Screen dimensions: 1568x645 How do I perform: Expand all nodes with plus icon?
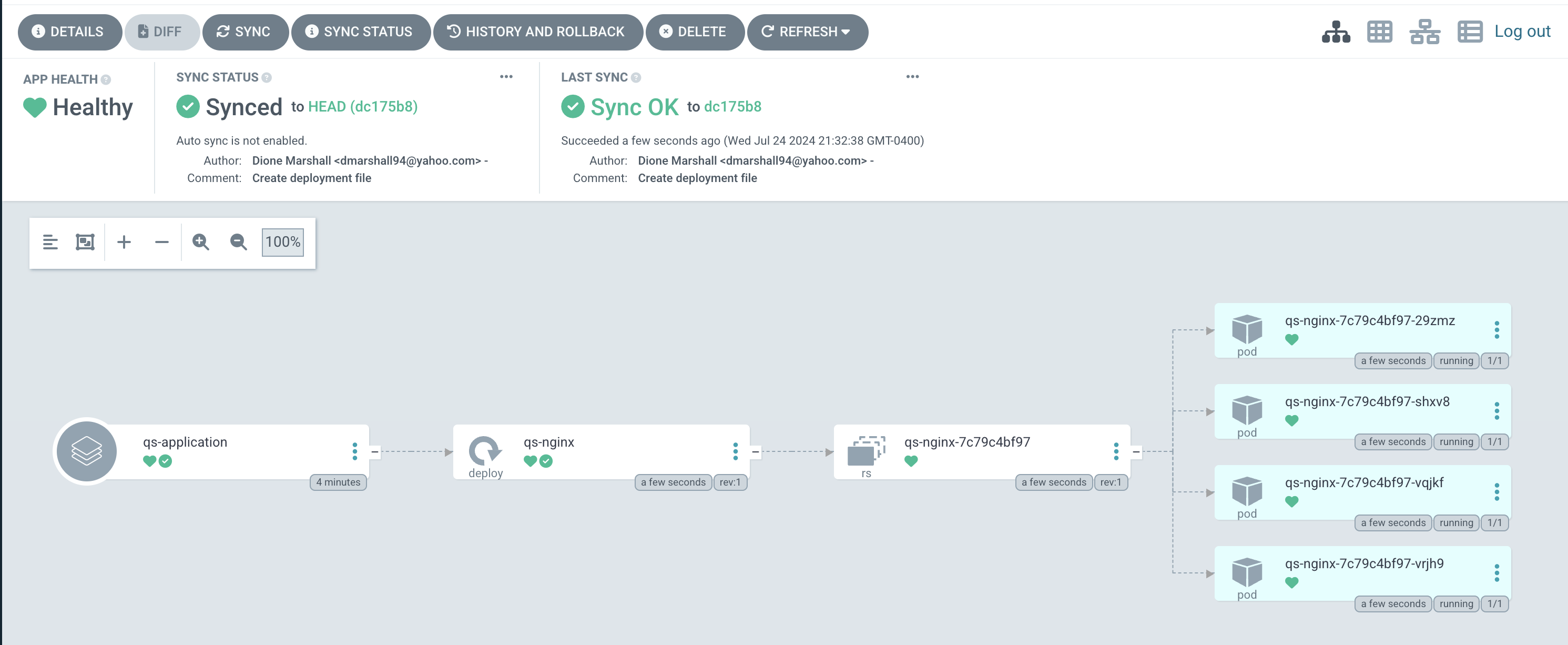click(x=124, y=242)
